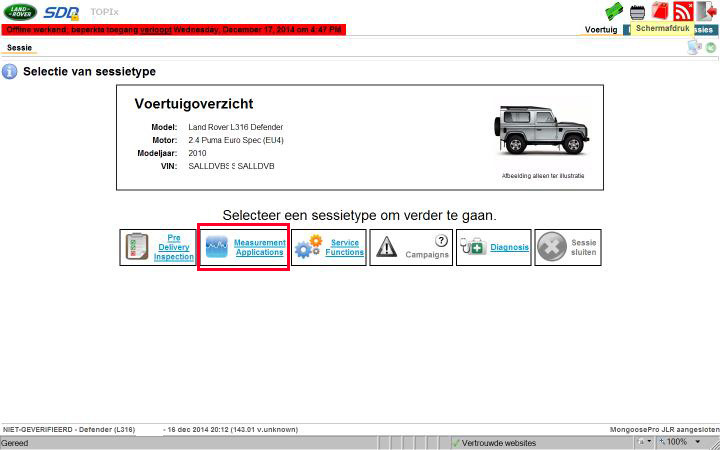Click the Campaigns question mark help icon
This screenshot has height=450, width=720.
pyautogui.click(x=441, y=240)
